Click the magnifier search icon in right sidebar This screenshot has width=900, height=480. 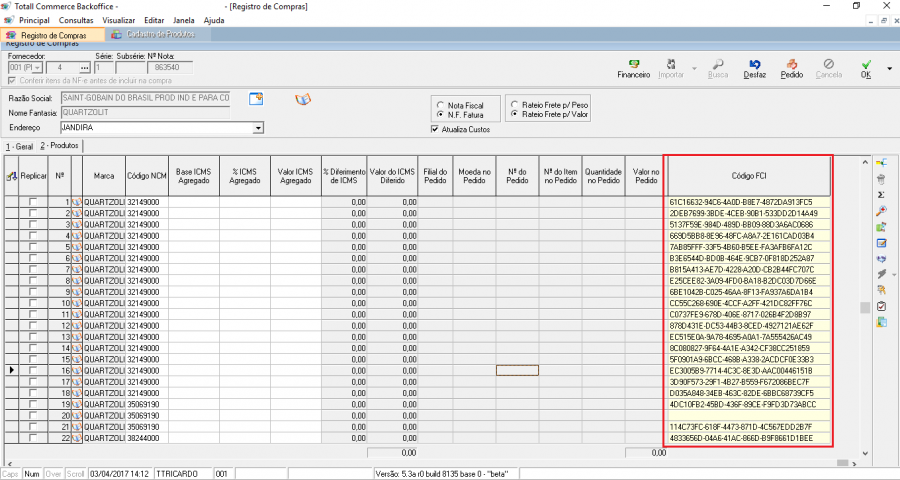pyautogui.click(x=881, y=210)
